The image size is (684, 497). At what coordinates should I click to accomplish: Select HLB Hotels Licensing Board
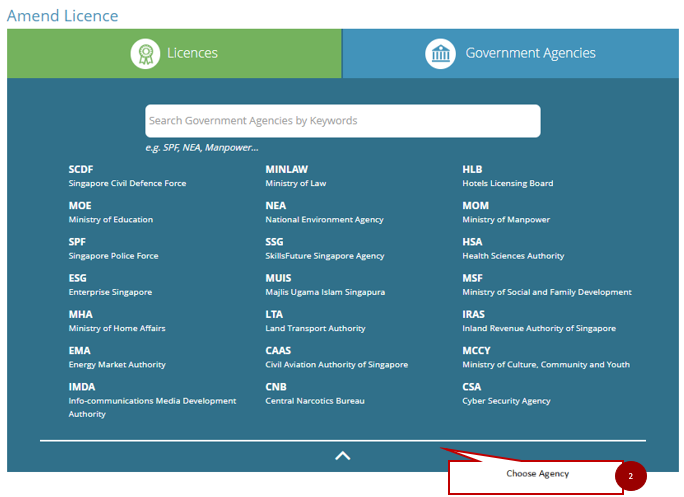tap(507, 176)
